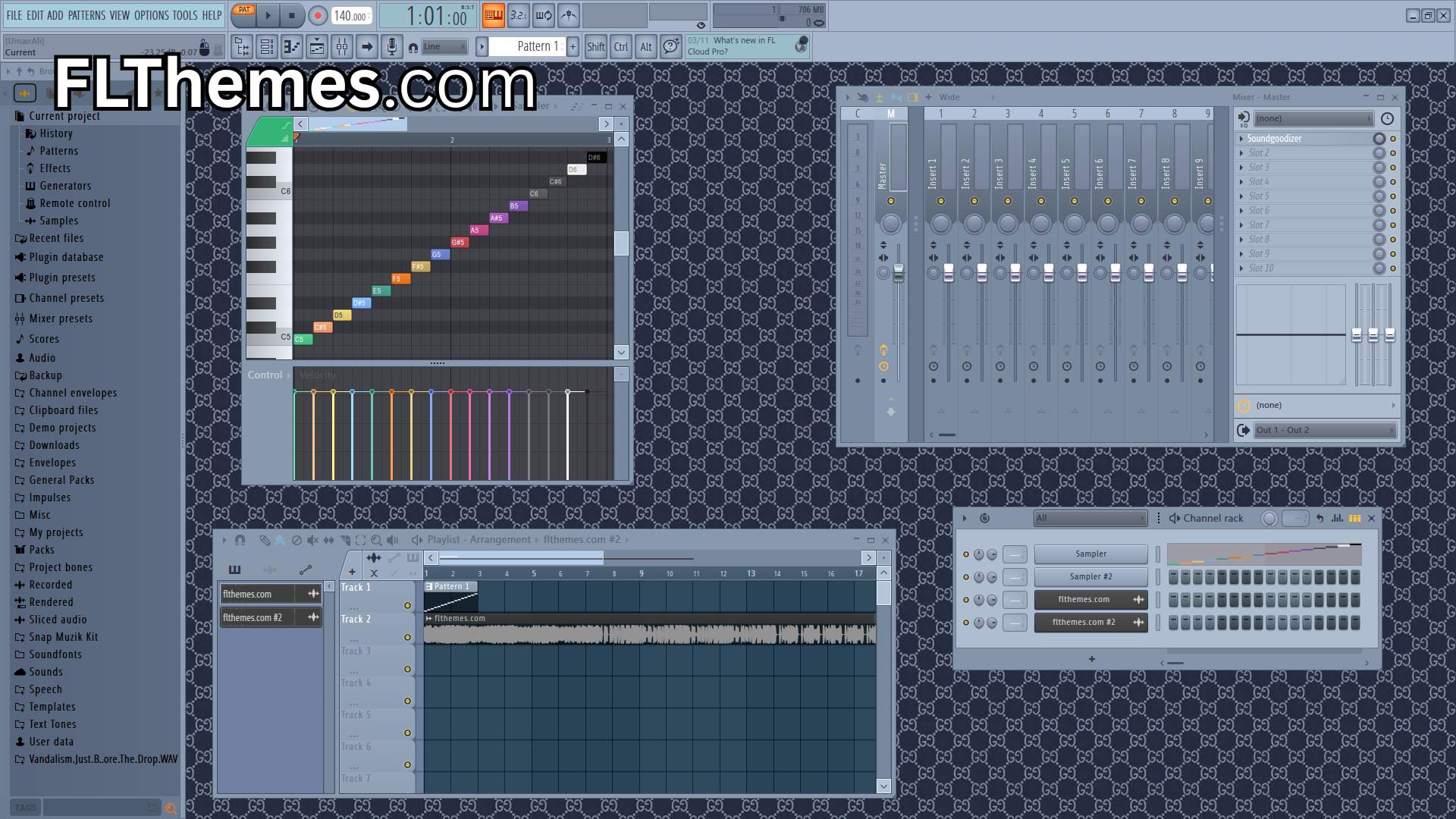Viewport: 1456px width, 819px height.
Task: Click the loop recording icon
Action: click(544, 14)
